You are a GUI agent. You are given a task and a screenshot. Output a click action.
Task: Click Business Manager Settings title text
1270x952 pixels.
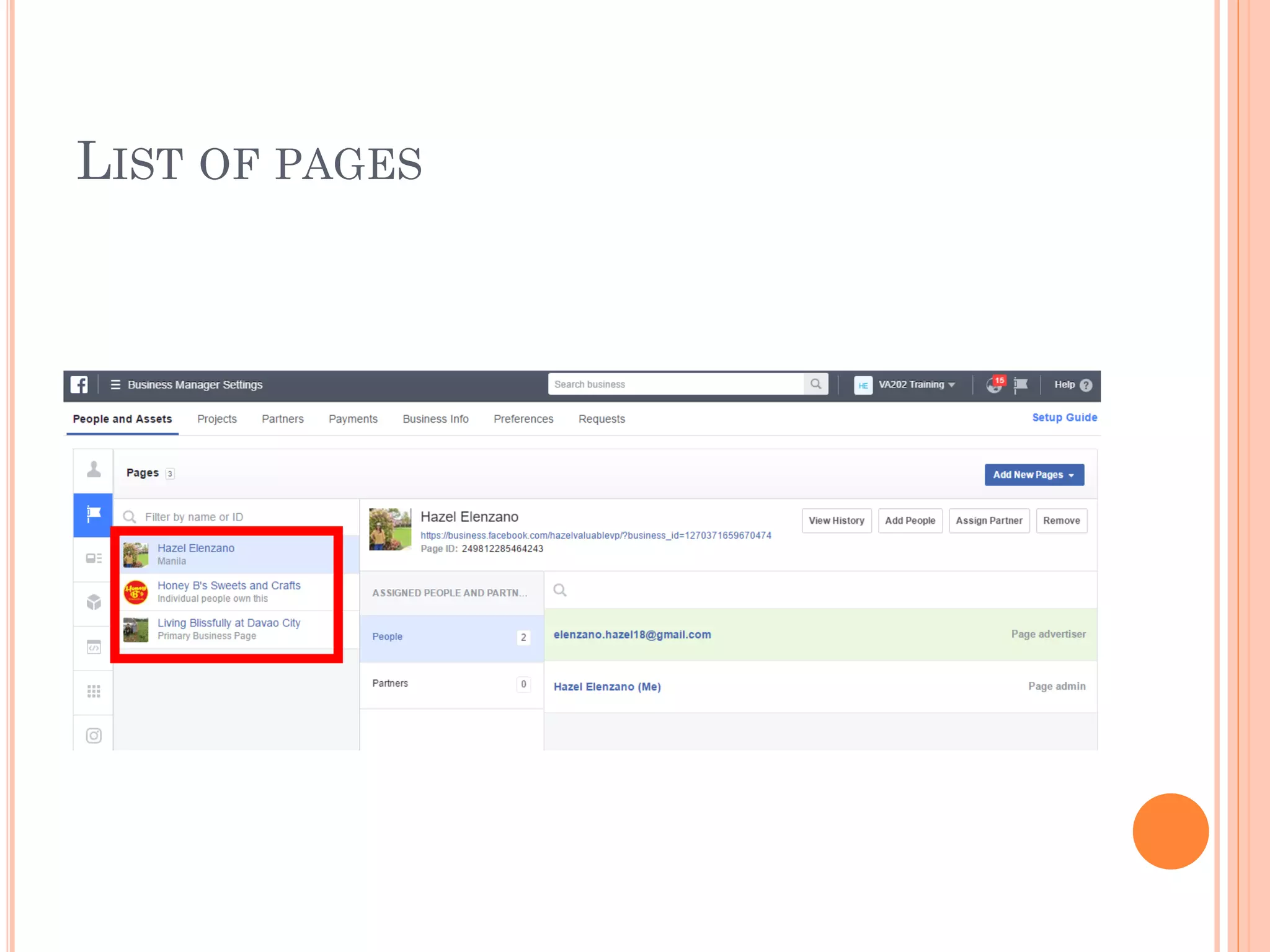(x=195, y=385)
